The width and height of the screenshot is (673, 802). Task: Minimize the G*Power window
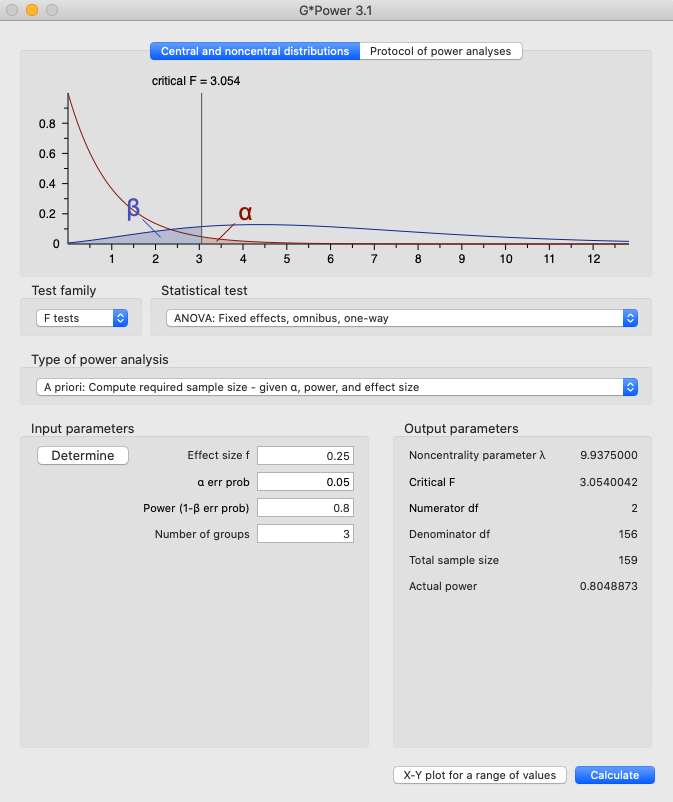coord(32,10)
